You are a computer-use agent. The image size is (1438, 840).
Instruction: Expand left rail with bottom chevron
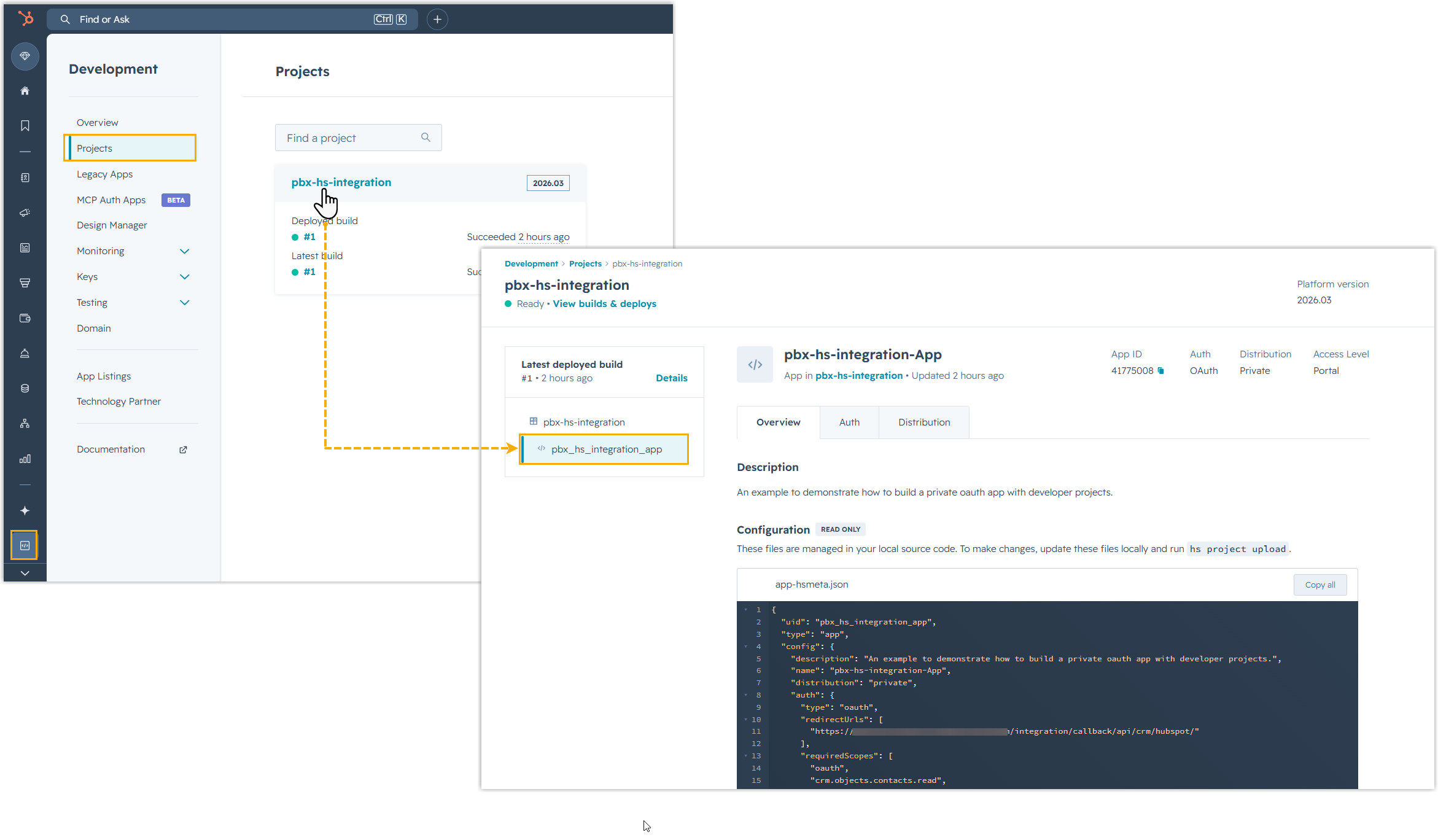25,573
